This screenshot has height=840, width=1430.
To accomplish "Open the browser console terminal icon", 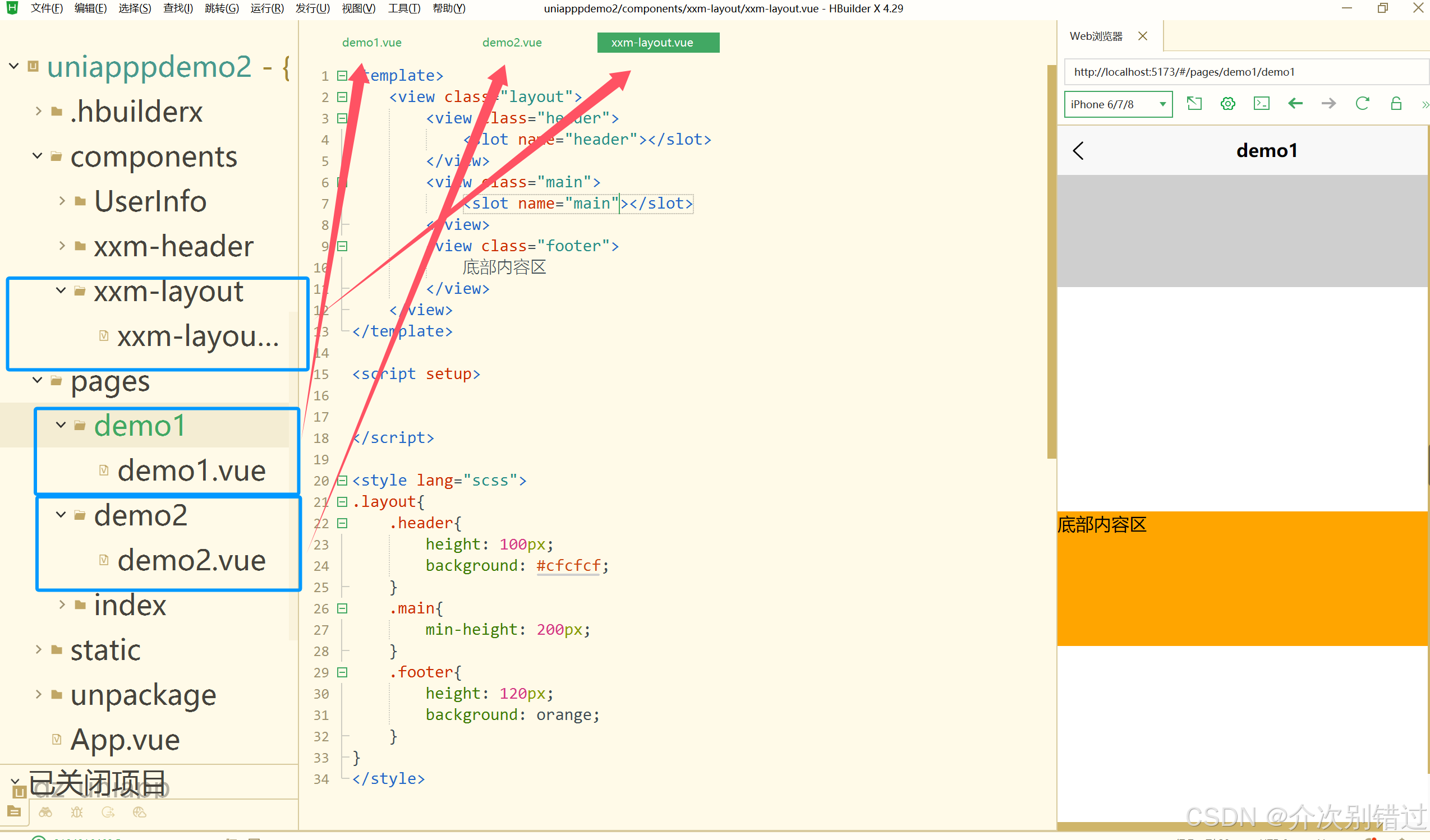I will (1261, 104).
